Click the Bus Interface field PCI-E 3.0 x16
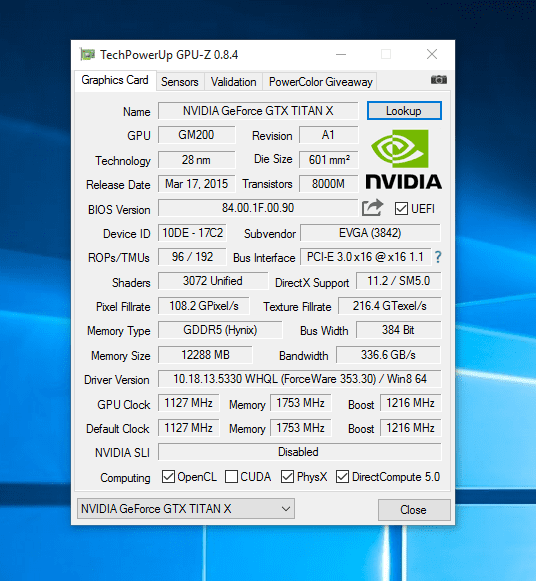The width and height of the screenshot is (536, 581). tap(365, 257)
